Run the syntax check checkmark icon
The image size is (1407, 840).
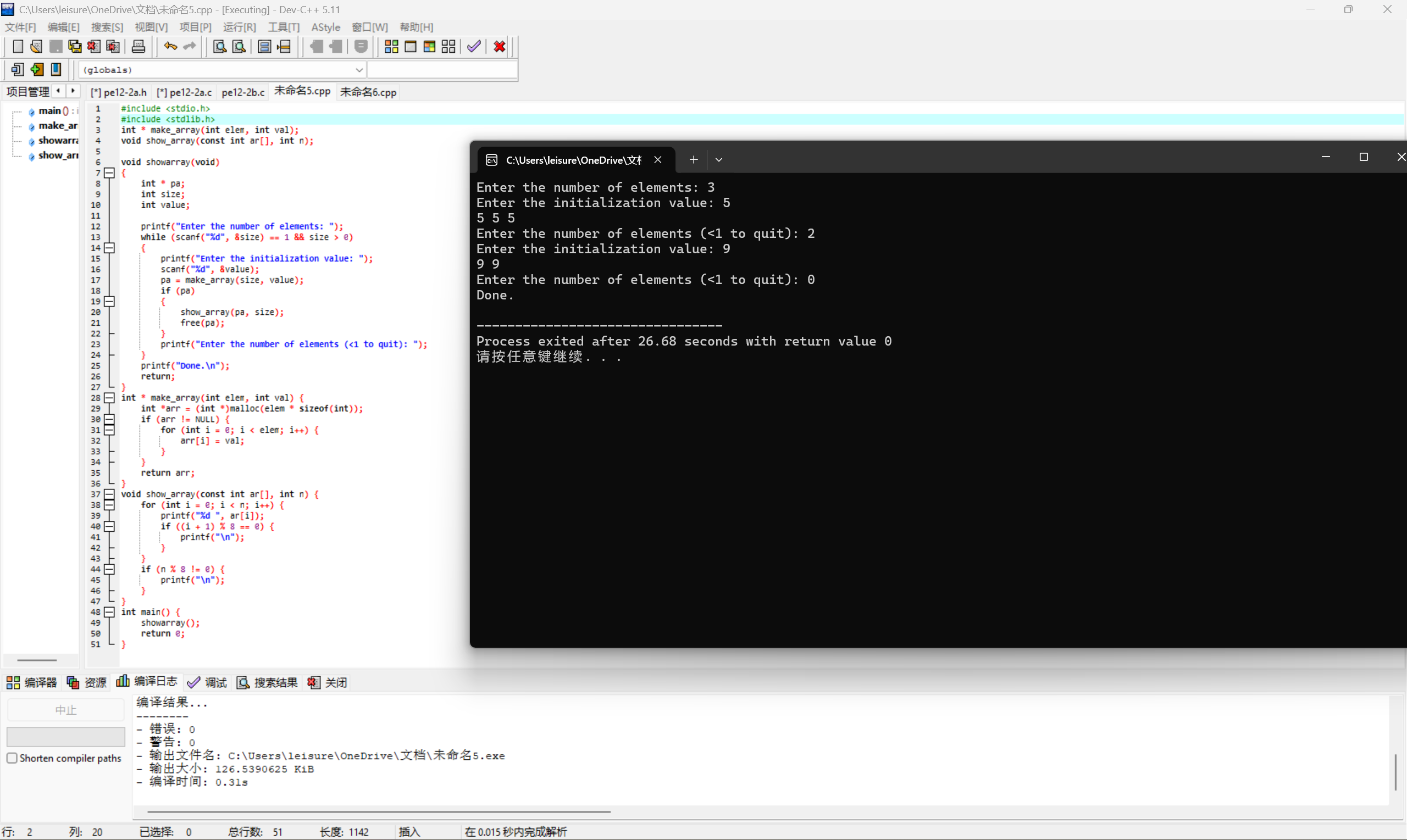click(473, 46)
